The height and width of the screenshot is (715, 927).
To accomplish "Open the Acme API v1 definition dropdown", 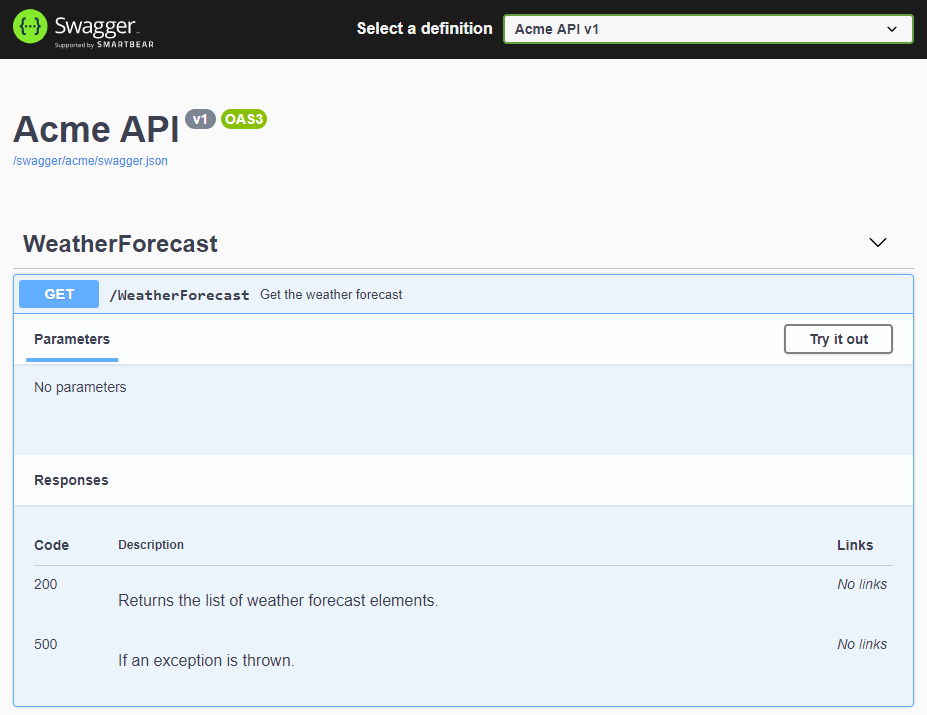I will coord(708,29).
